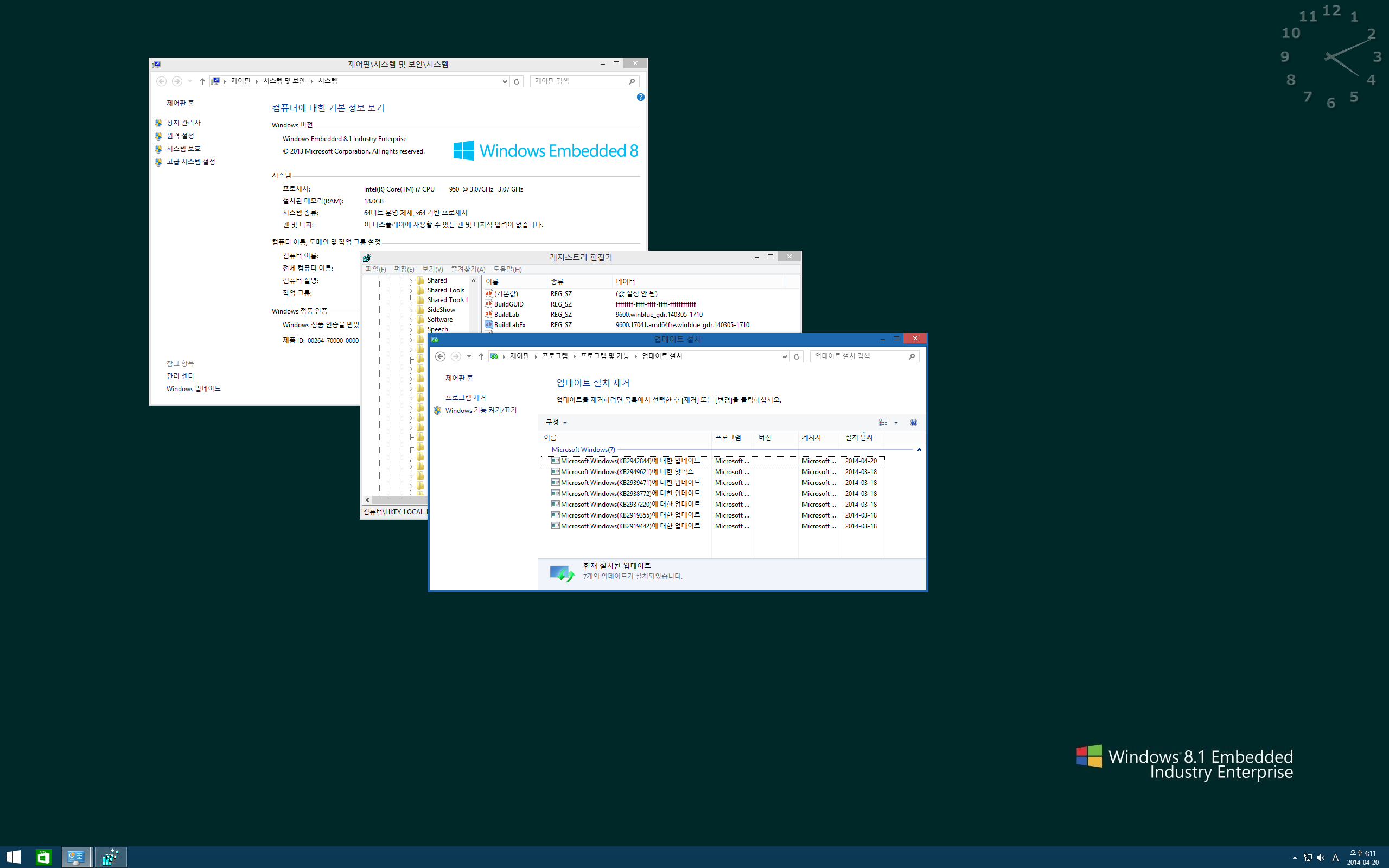The width and height of the screenshot is (1389, 868).
Task: Show hidden tray icons arrow
Action: pos(1294,858)
